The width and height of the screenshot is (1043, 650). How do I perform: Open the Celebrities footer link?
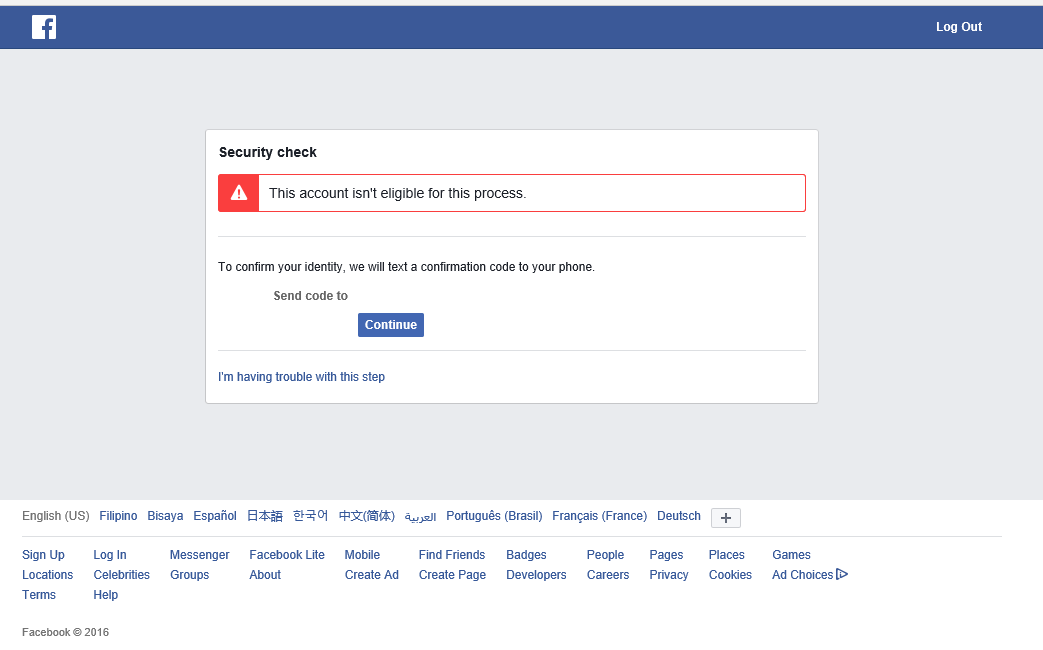pos(122,575)
